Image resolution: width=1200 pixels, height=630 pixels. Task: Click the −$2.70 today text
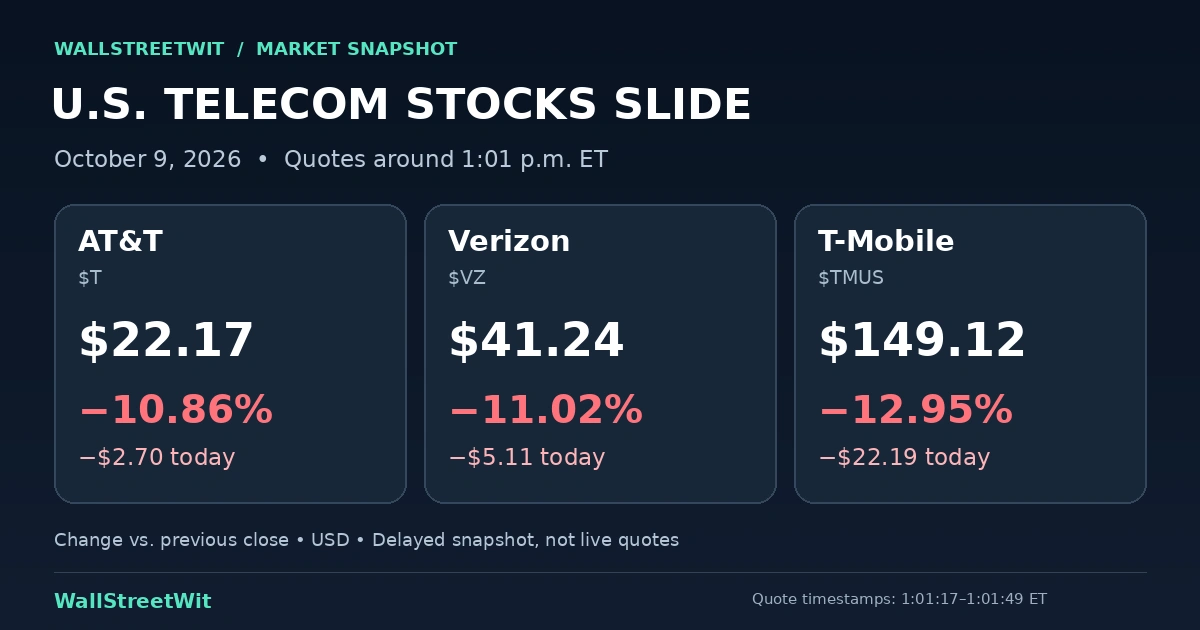[x=156, y=458]
